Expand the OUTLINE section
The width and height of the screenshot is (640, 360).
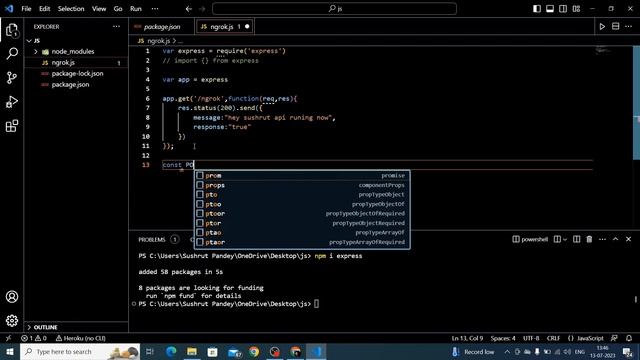(x=45, y=327)
